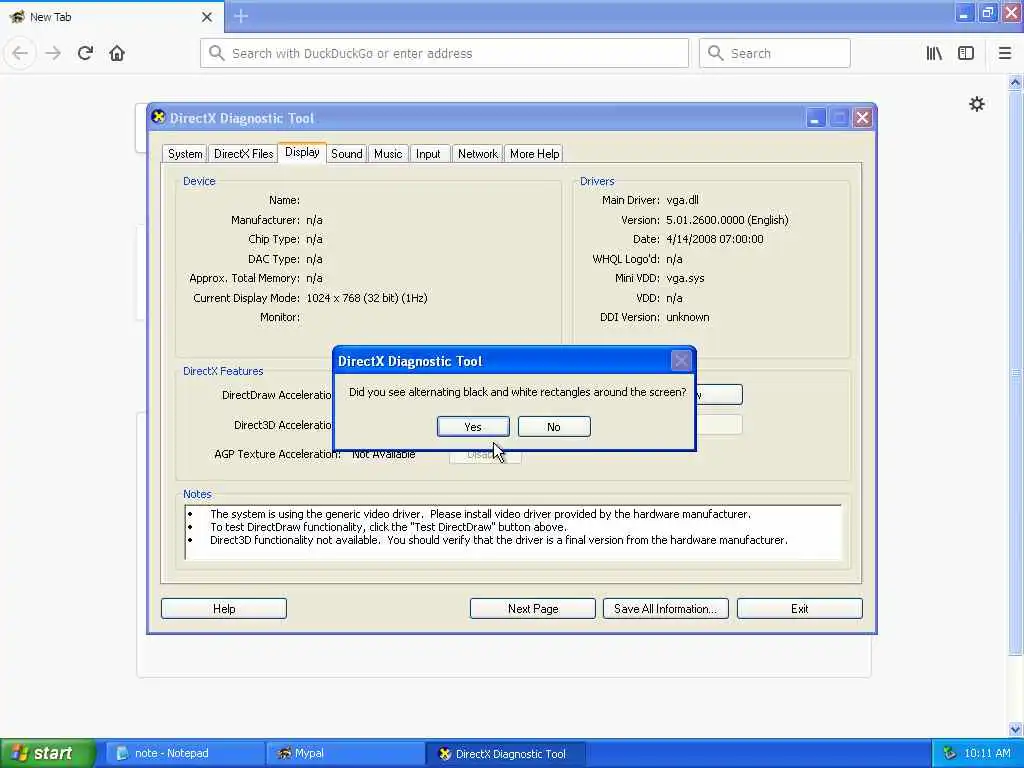Open a new tab with plus icon
This screenshot has width=1024, height=768.
(241, 16)
